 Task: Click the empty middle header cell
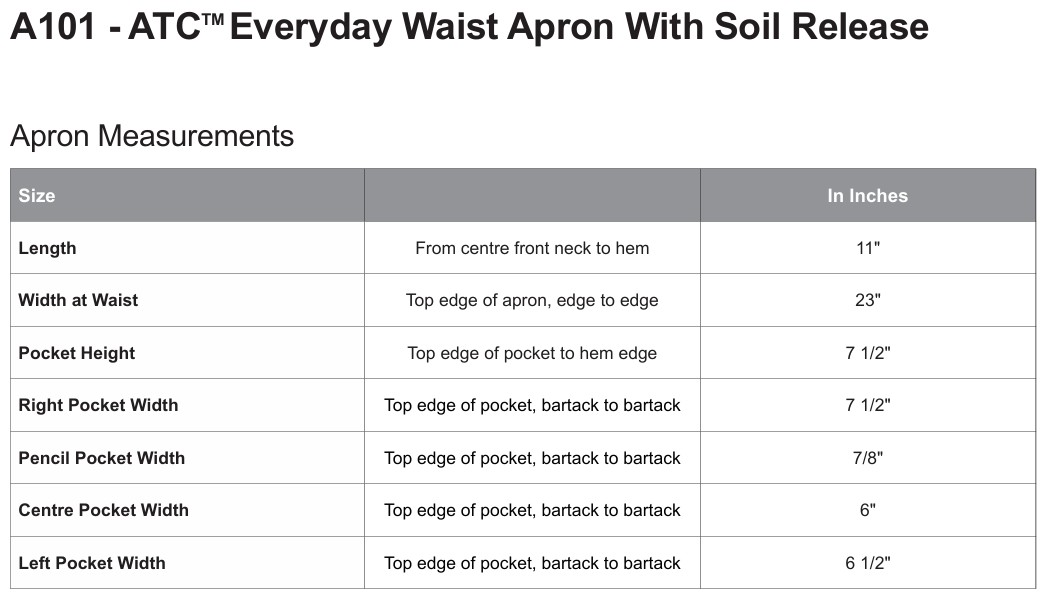pyautogui.click(x=532, y=196)
